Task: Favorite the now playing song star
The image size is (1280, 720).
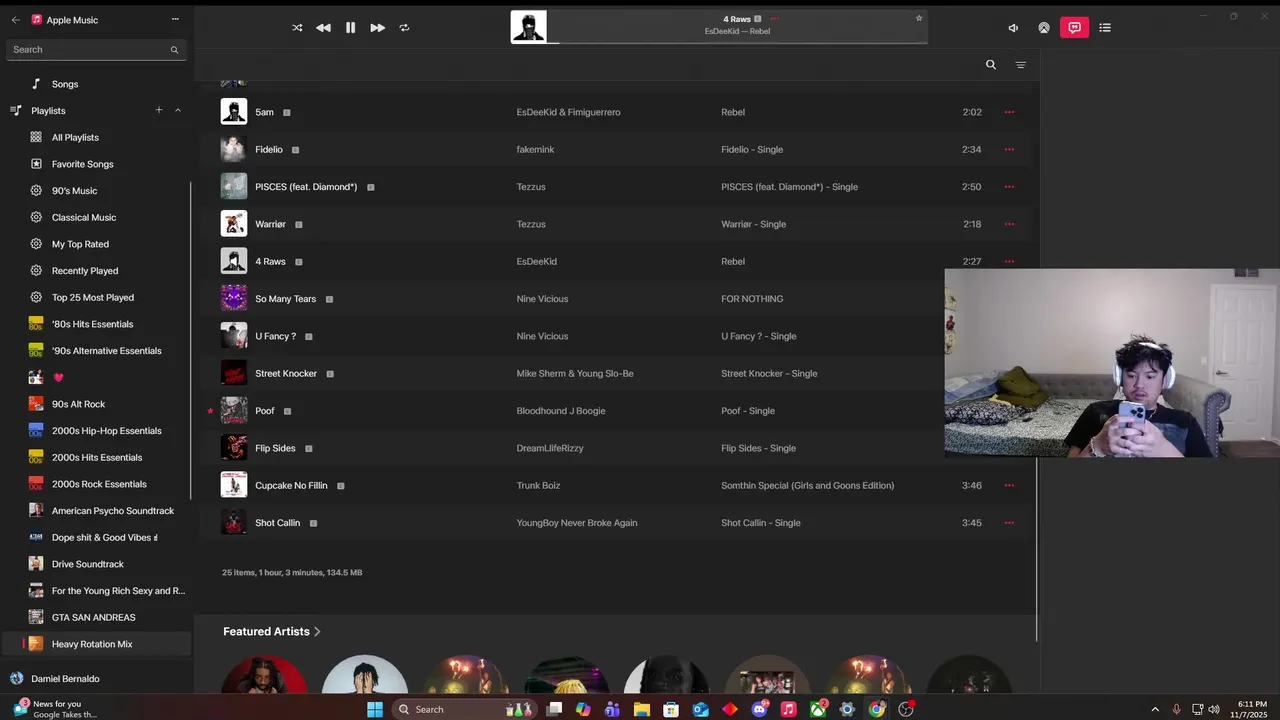Action: [919, 18]
